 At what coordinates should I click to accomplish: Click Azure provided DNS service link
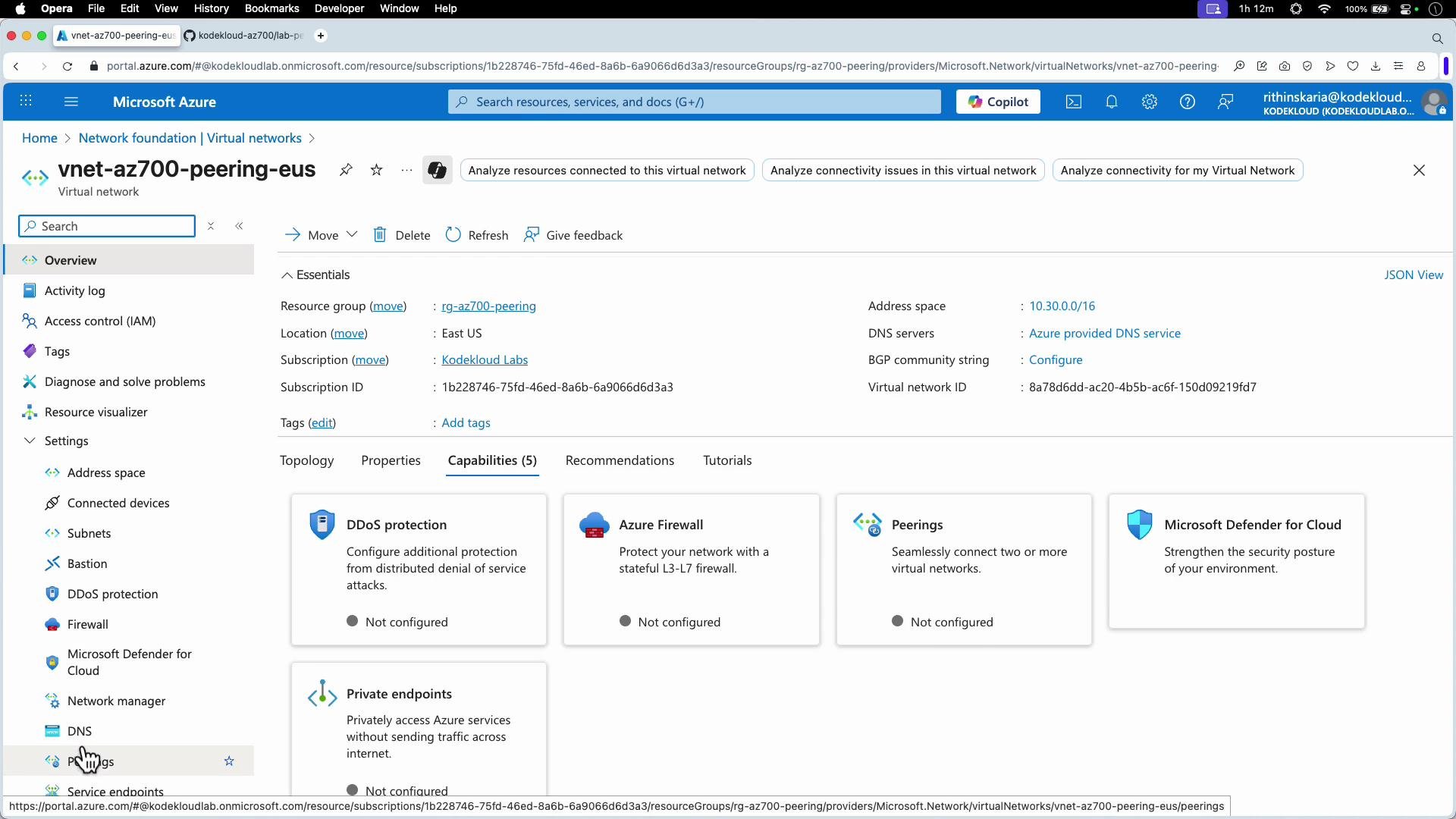tap(1104, 334)
